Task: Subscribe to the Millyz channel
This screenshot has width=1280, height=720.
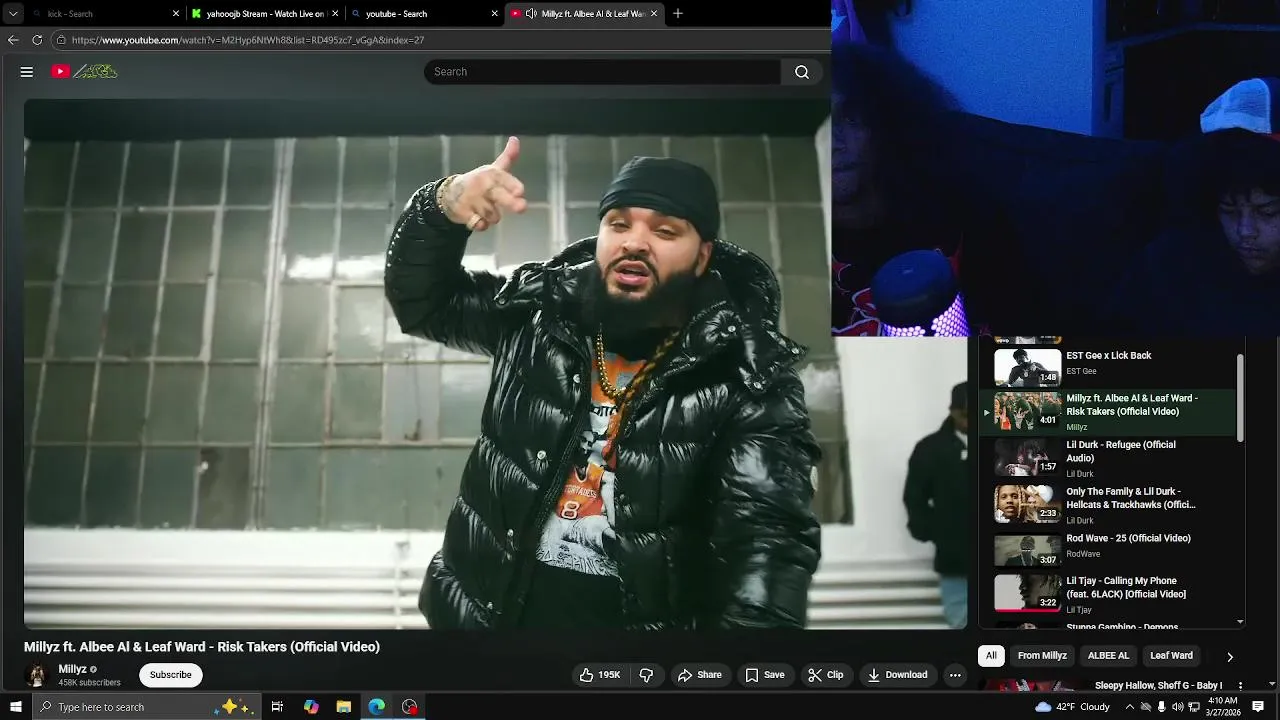Action: click(171, 675)
